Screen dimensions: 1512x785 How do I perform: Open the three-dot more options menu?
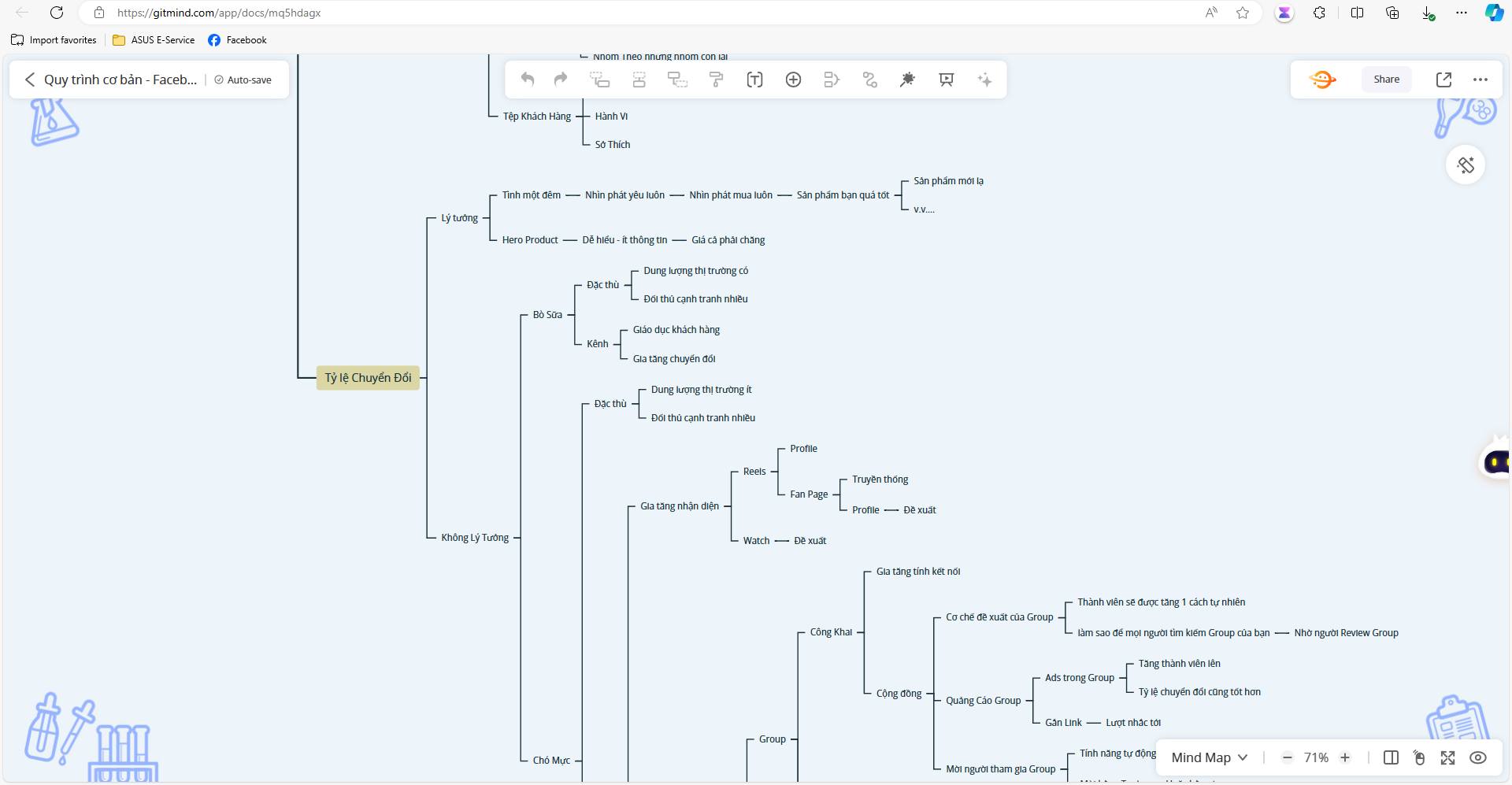click(x=1480, y=80)
